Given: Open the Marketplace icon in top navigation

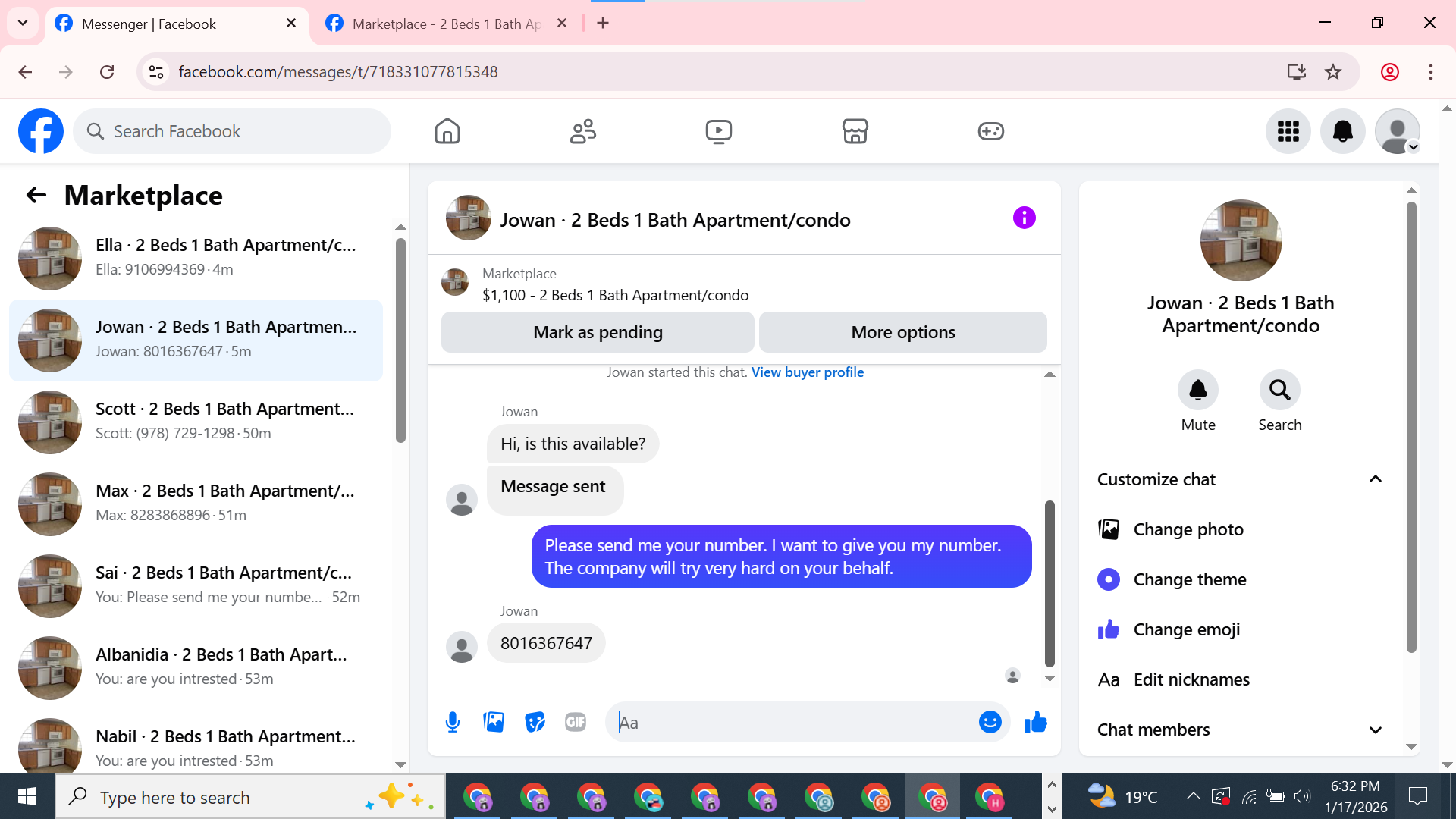Looking at the screenshot, I should pyautogui.click(x=855, y=131).
